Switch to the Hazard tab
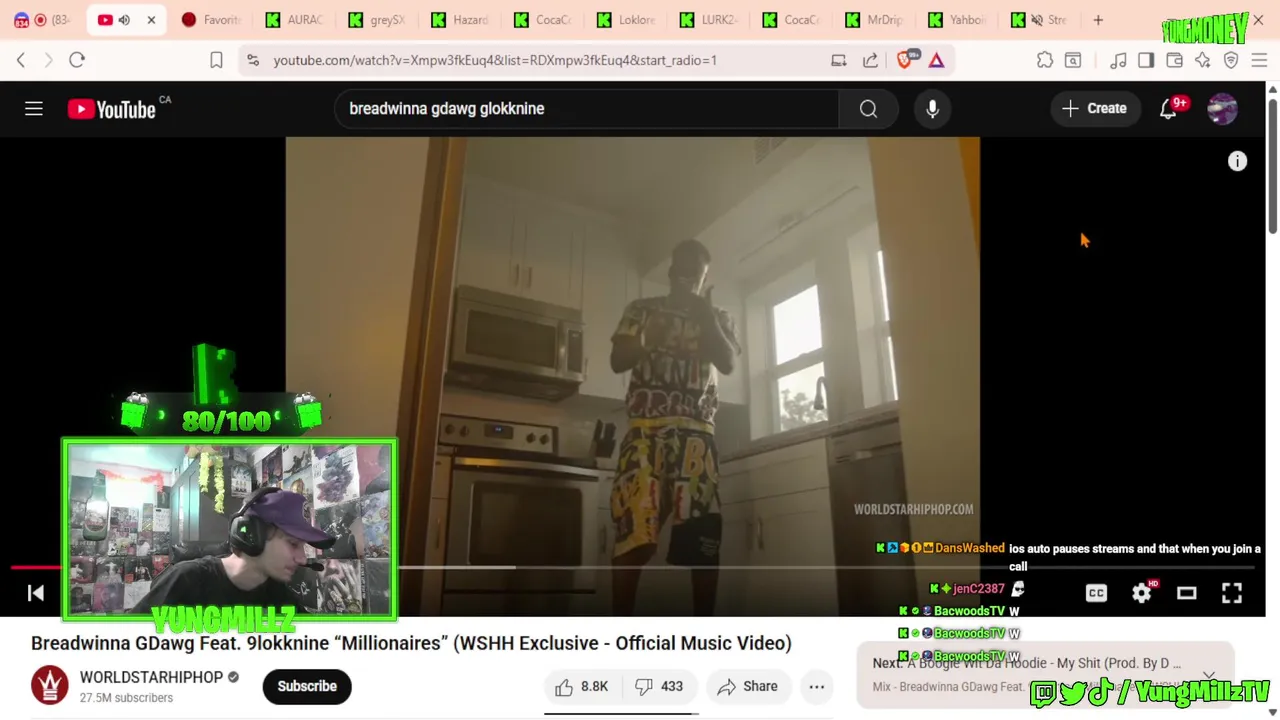 point(461,20)
